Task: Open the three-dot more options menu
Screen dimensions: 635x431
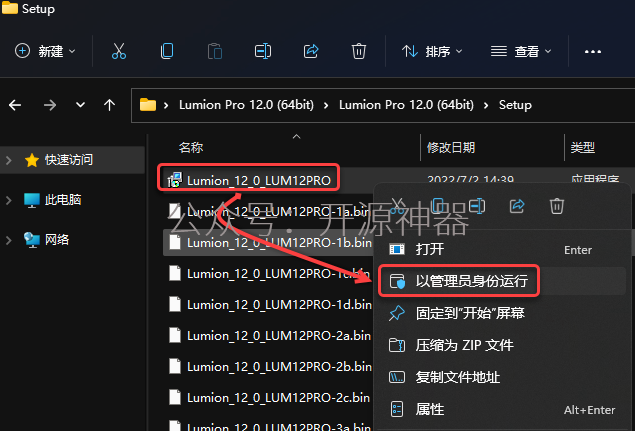Action: (x=592, y=52)
